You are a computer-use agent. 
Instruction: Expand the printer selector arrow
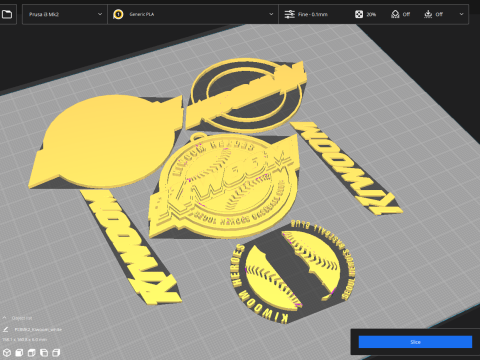point(100,14)
